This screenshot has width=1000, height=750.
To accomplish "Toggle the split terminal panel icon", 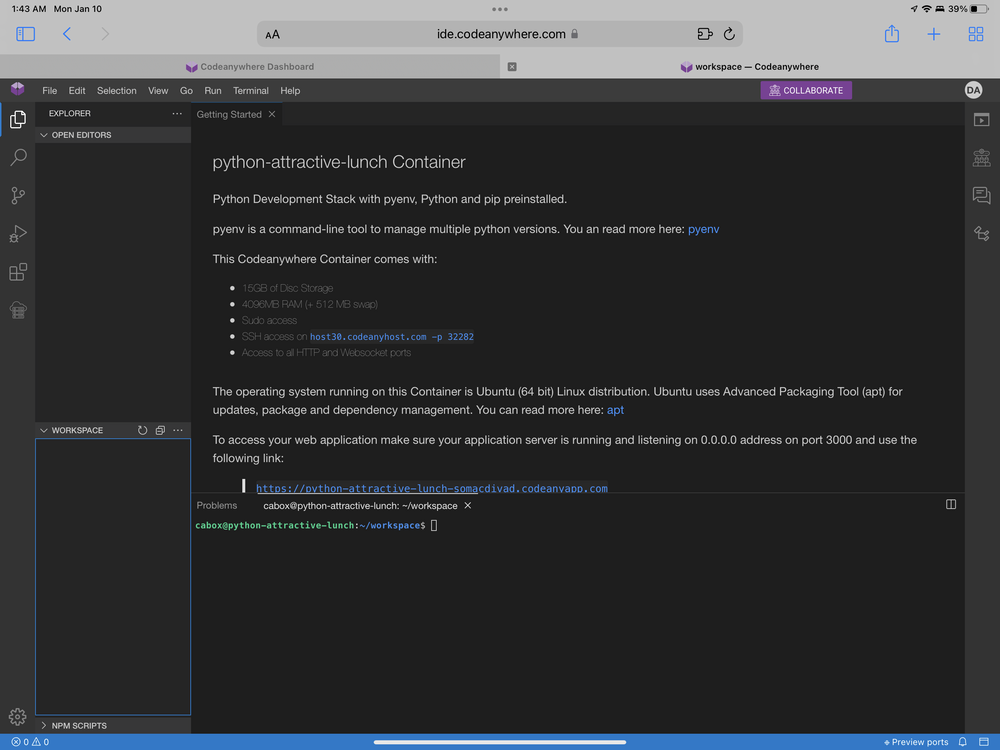I will 951,504.
